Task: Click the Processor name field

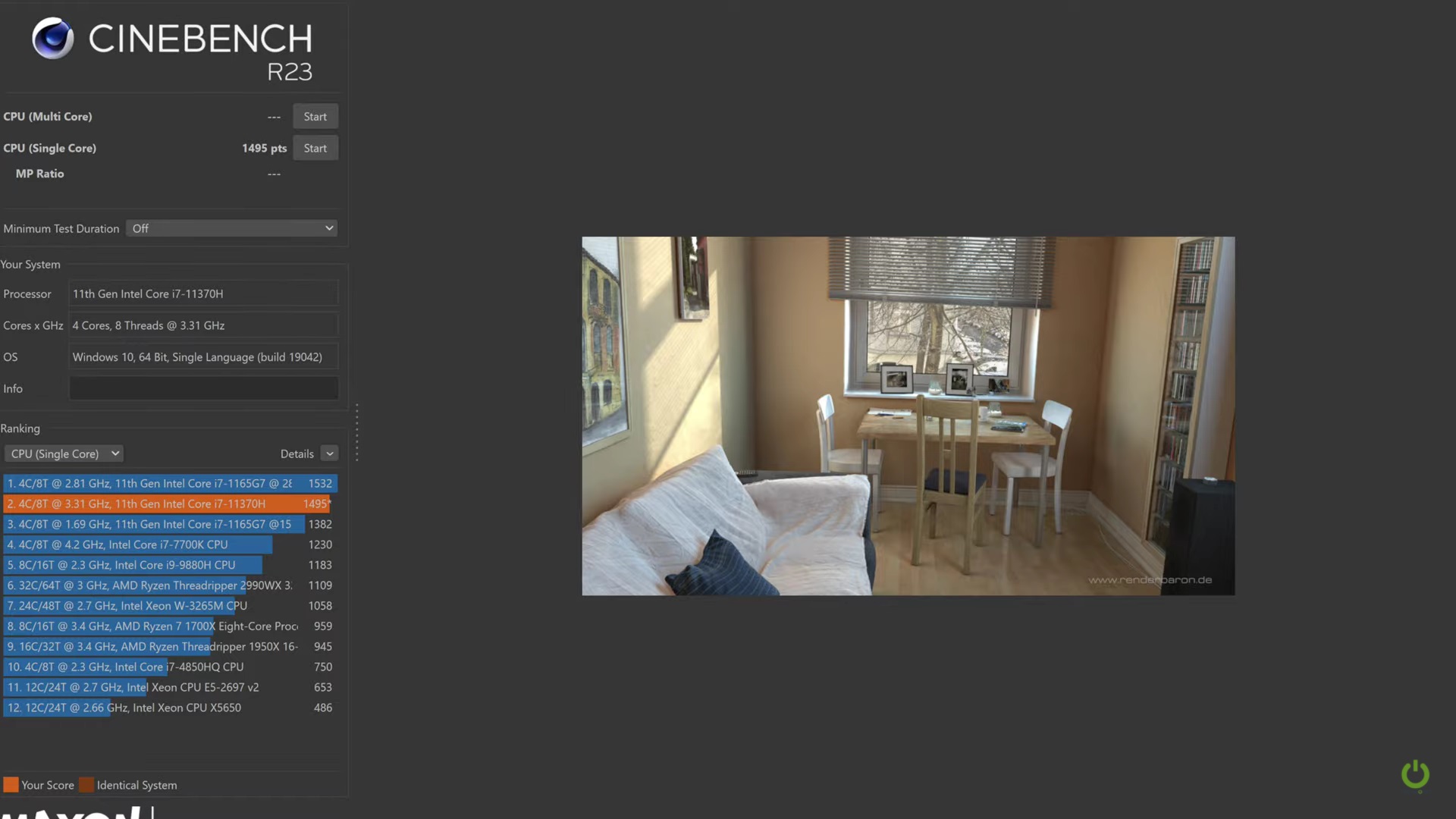Action: click(203, 293)
